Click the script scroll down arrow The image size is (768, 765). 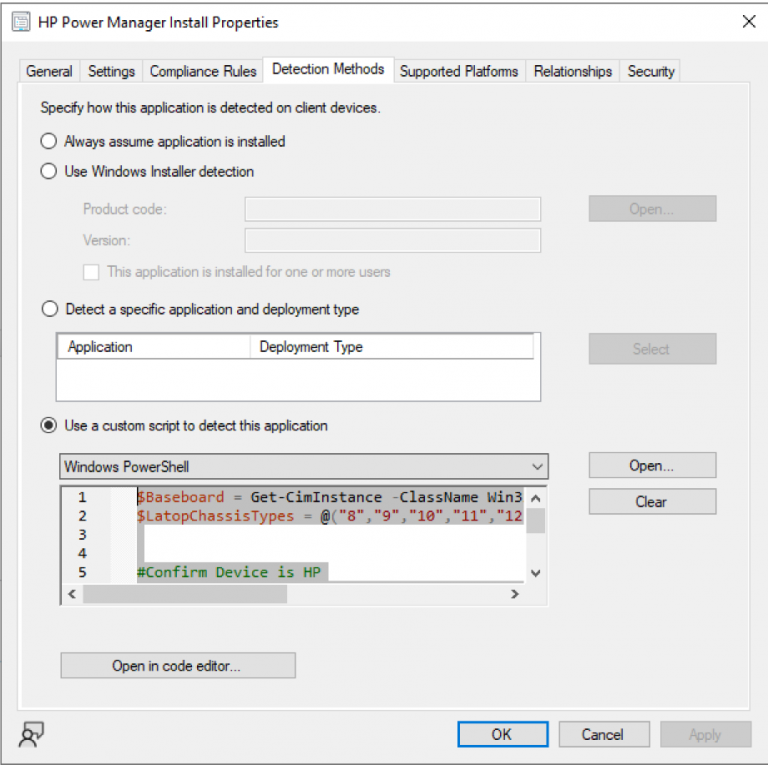[536, 573]
